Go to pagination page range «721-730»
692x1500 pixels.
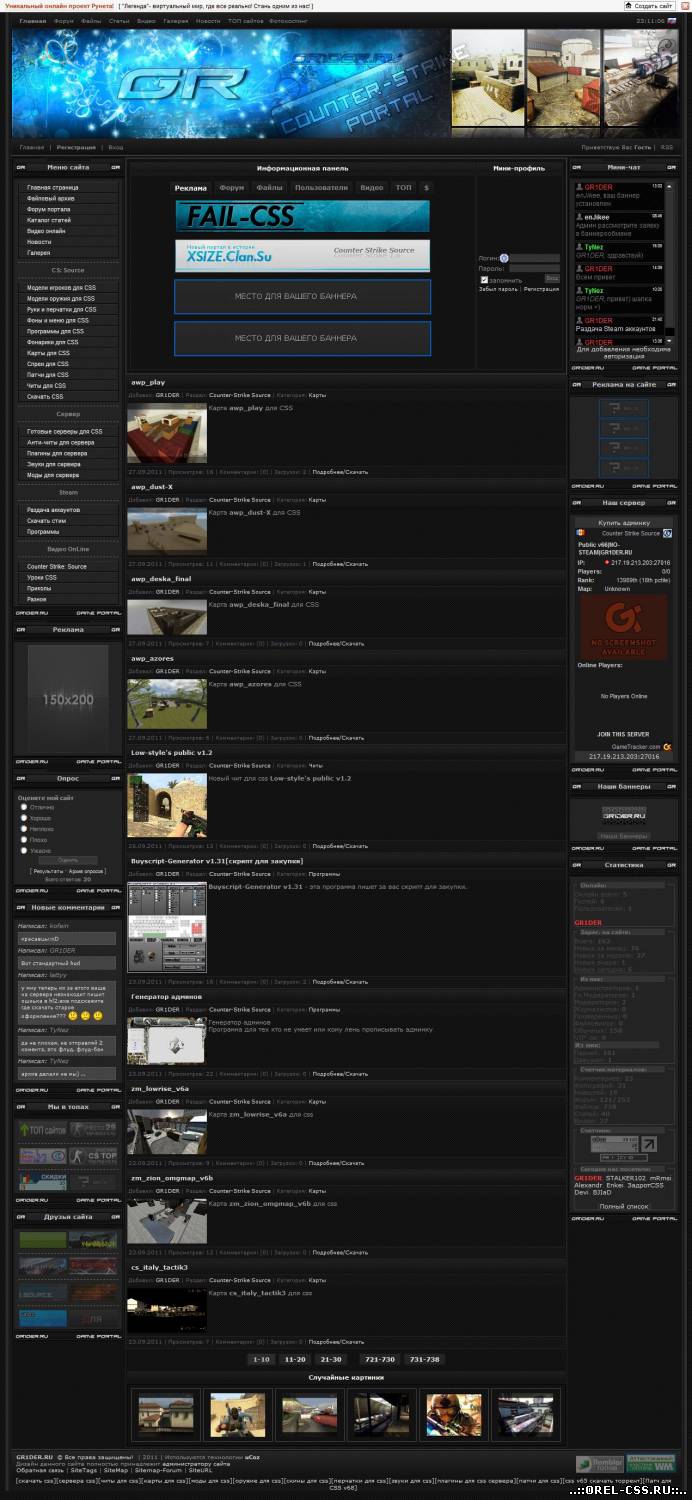coord(380,1360)
